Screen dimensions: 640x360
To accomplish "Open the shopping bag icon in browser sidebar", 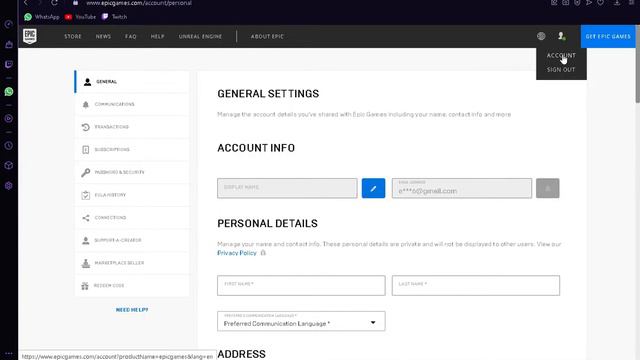I will [x=9, y=44].
